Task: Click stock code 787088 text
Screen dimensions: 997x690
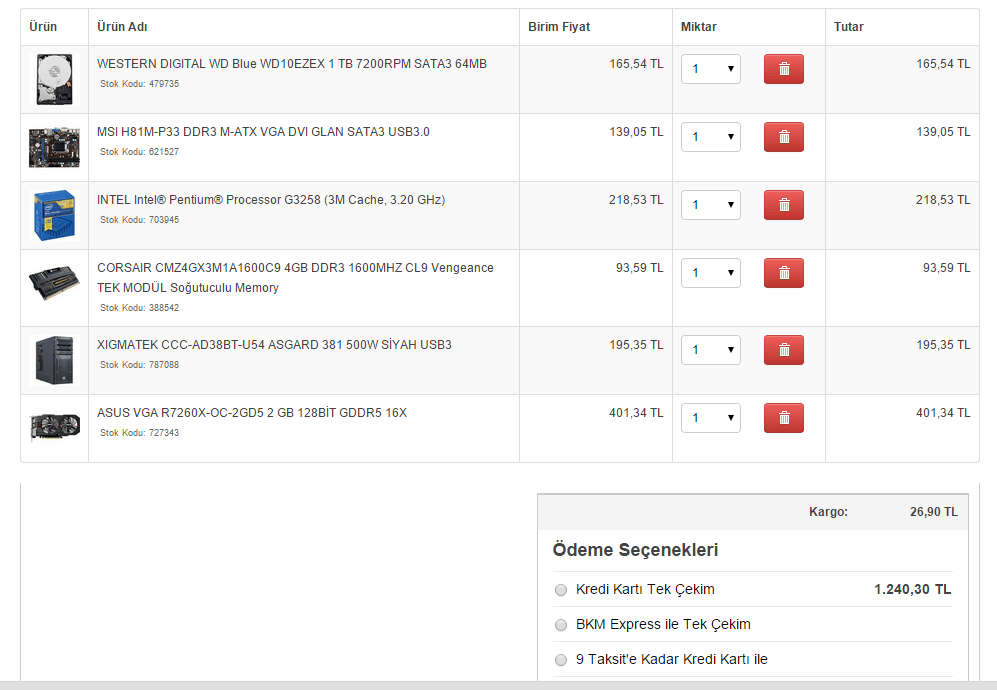Action: (x=139, y=365)
